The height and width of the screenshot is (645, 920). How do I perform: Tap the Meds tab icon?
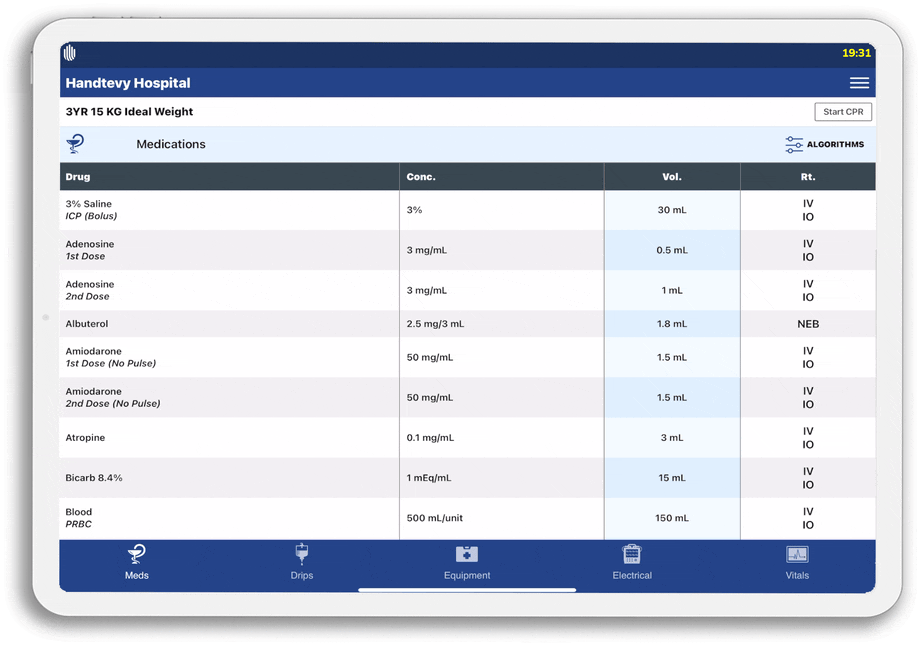click(137, 554)
